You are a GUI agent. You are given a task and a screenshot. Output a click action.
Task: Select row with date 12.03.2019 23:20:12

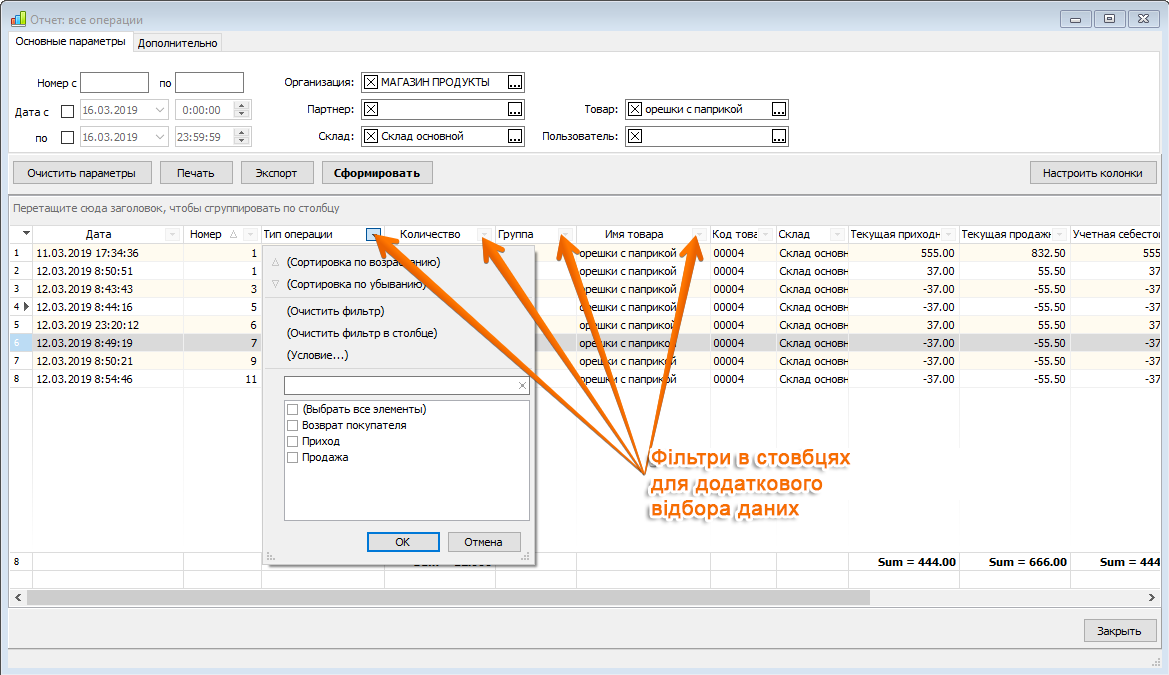click(x=87, y=325)
